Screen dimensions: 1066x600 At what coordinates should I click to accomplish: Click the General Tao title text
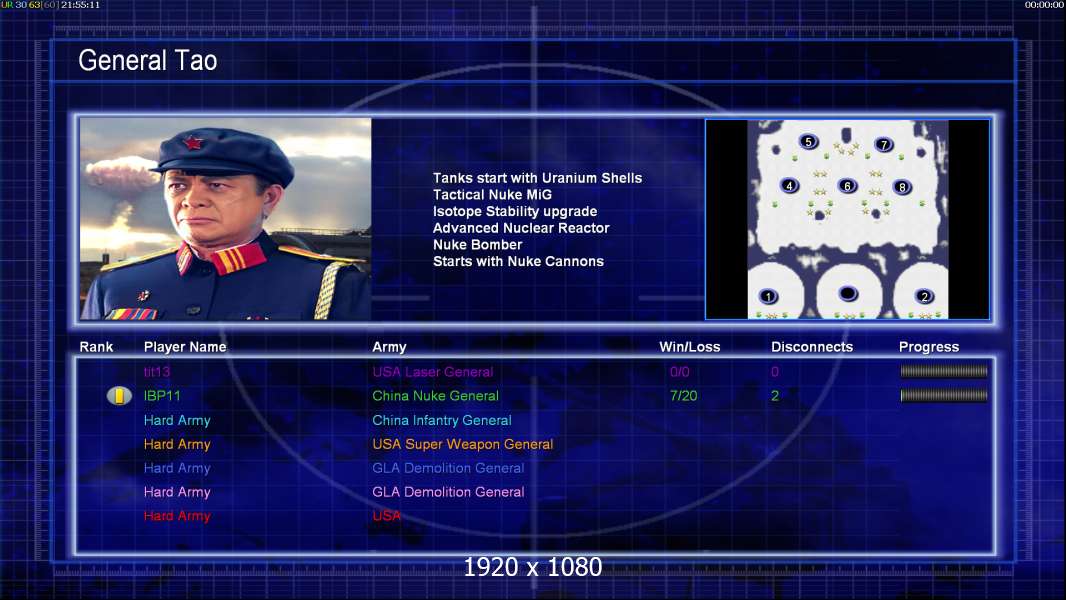pyautogui.click(x=148, y=60)
